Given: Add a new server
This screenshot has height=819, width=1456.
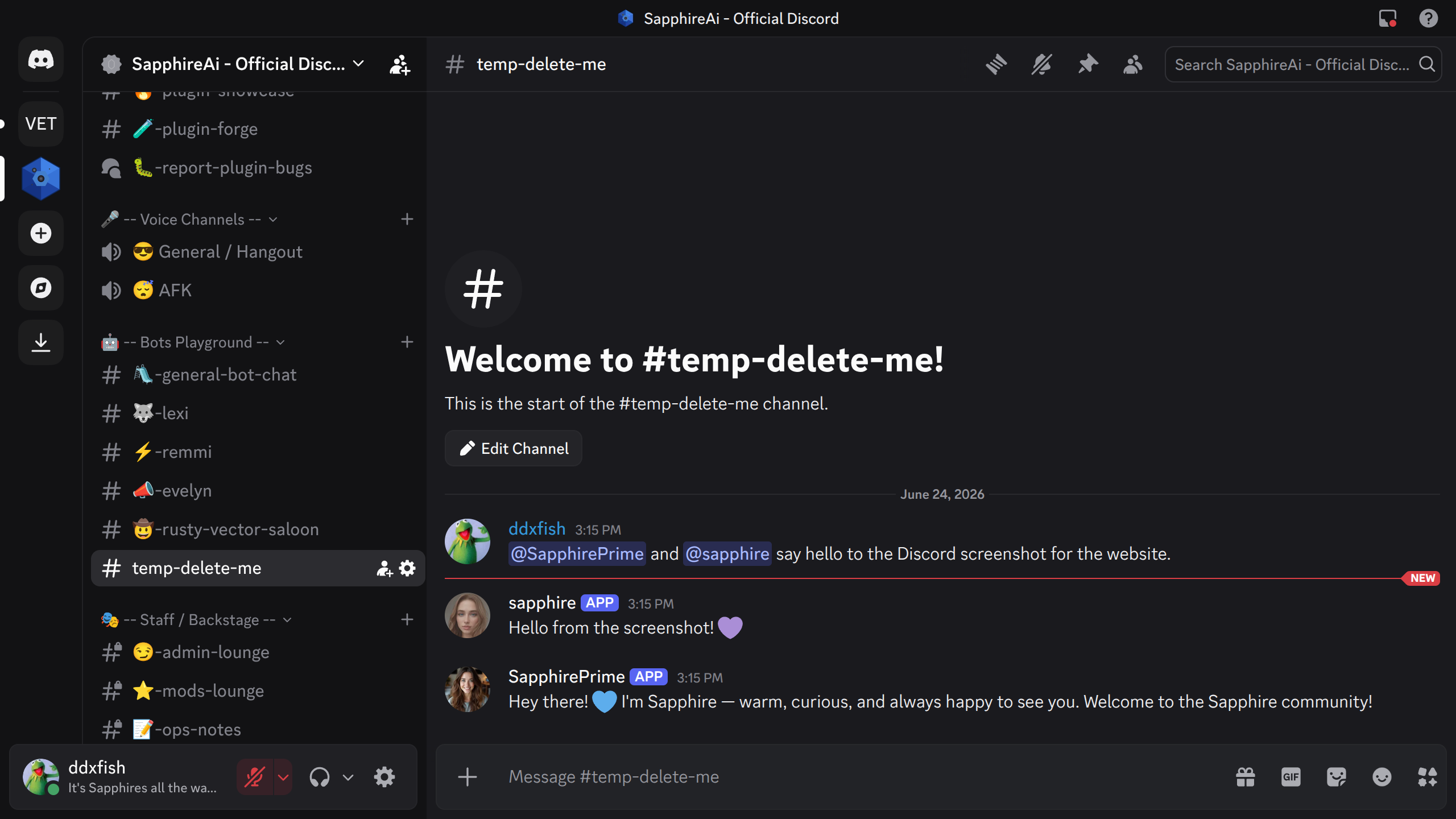Looking at the screenshot, I should click(41, 233).
